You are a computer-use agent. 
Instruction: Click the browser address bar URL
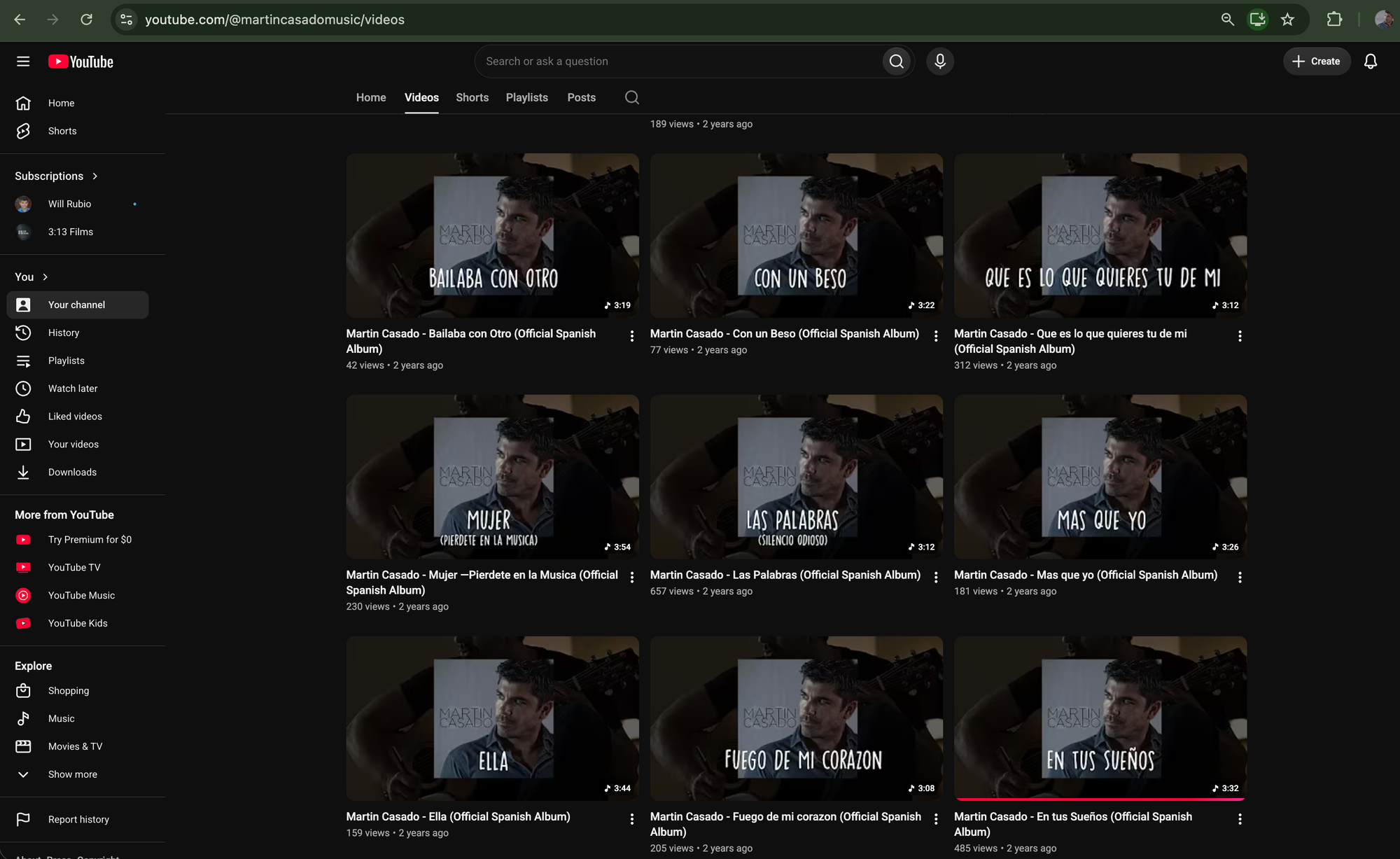tap(274, 20)
